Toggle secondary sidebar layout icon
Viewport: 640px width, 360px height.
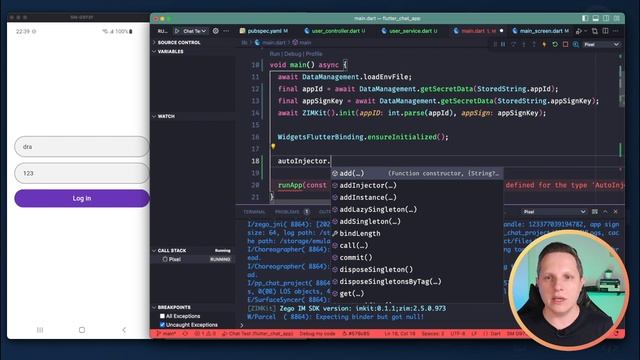click(x=606, y=18)
